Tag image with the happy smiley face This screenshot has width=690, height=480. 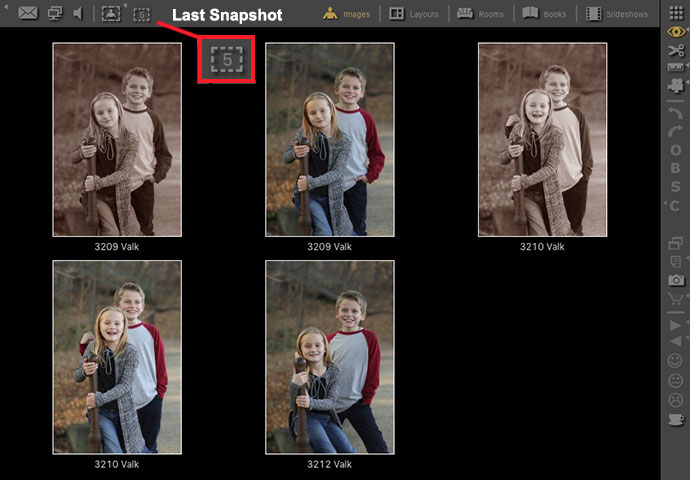click(677, 360)
